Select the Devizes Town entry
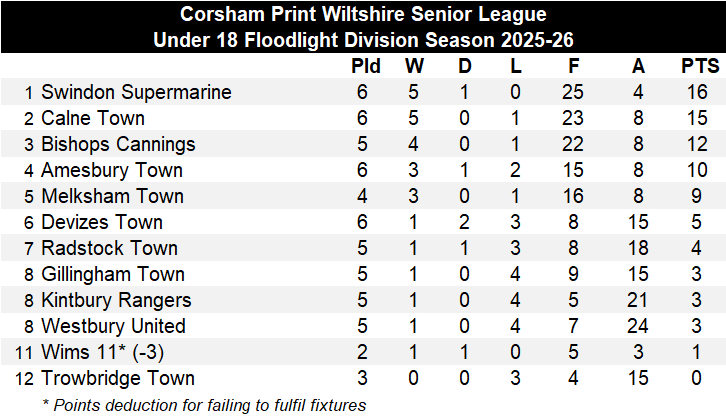Viewport: 726px width, 417px height. pyautogui.click(x=101, y=222)
